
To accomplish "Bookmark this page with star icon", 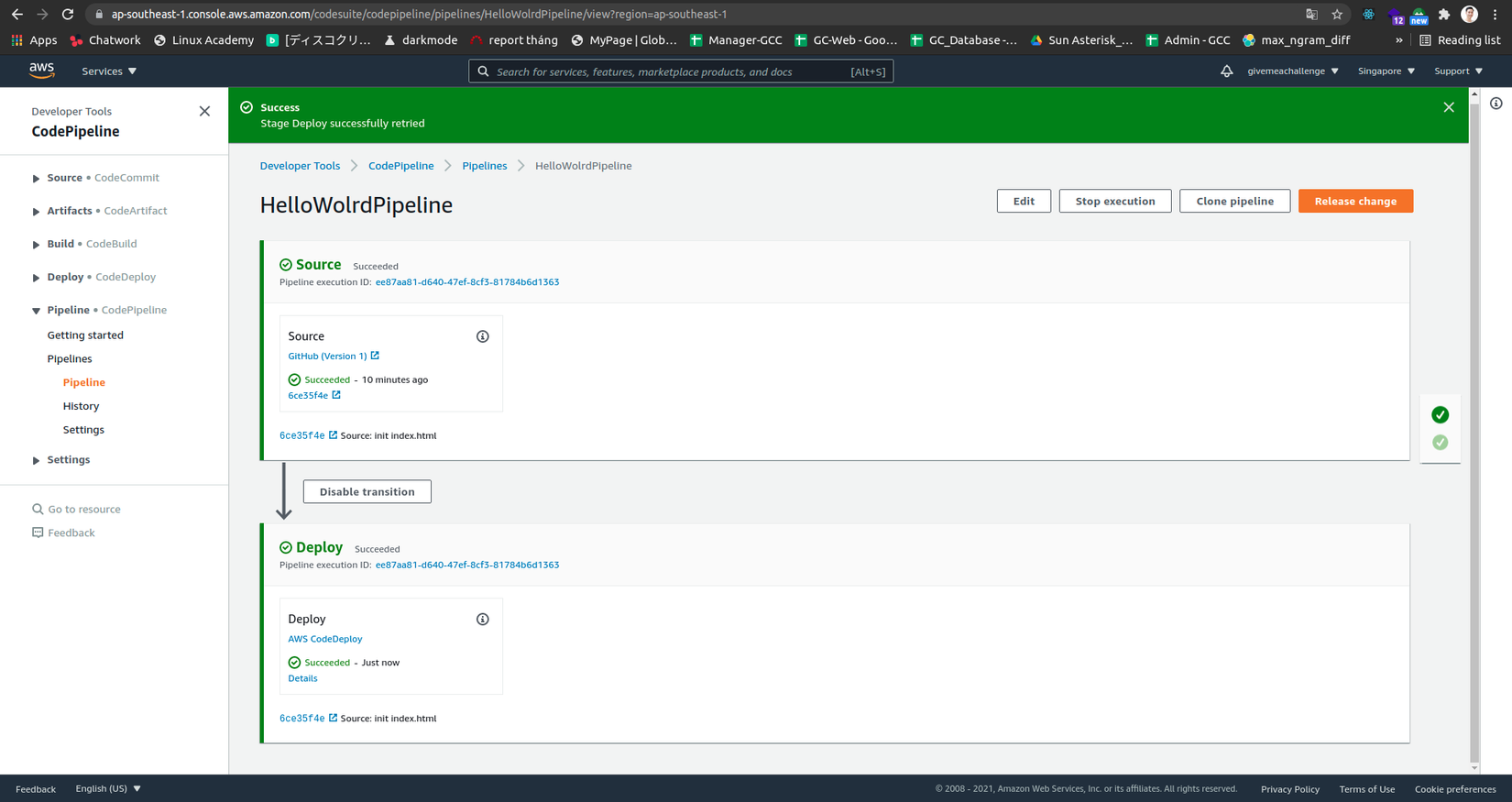I will (x=1337, y=14).
